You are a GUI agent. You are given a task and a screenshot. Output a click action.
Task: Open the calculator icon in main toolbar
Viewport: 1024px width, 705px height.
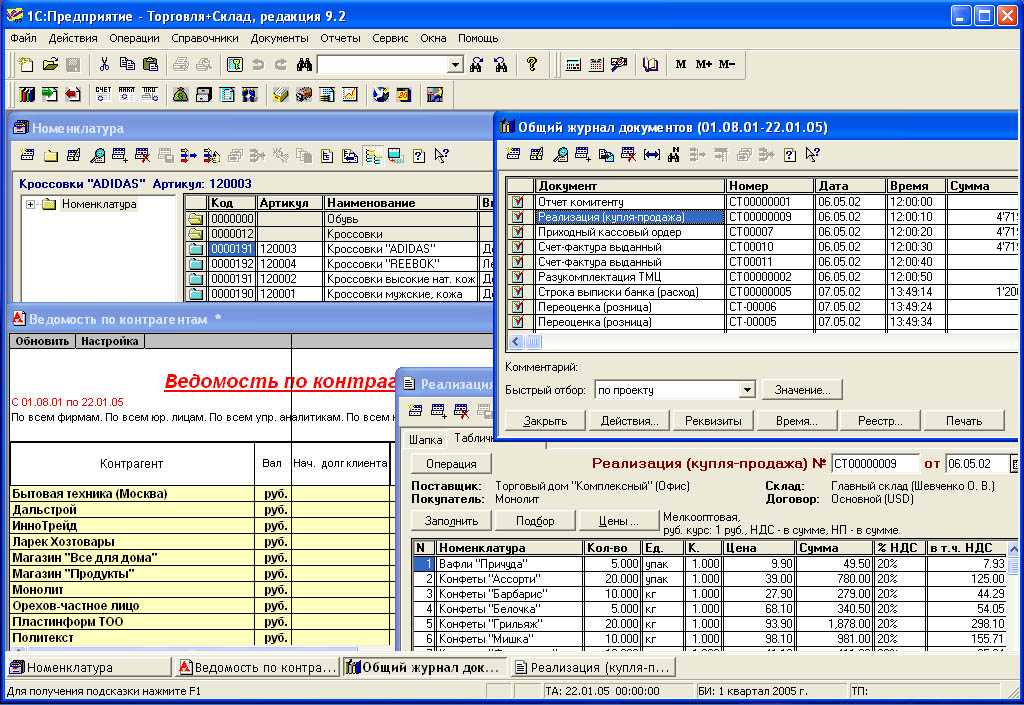click(x=573, y=64)
